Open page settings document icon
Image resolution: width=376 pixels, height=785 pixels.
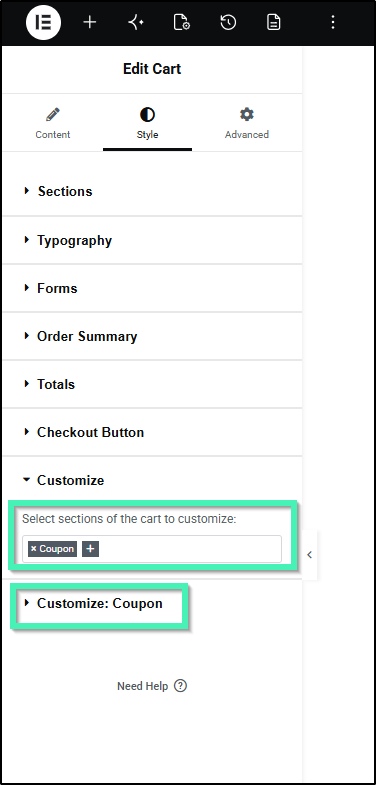pyautogui.click(x=181, y=23)
